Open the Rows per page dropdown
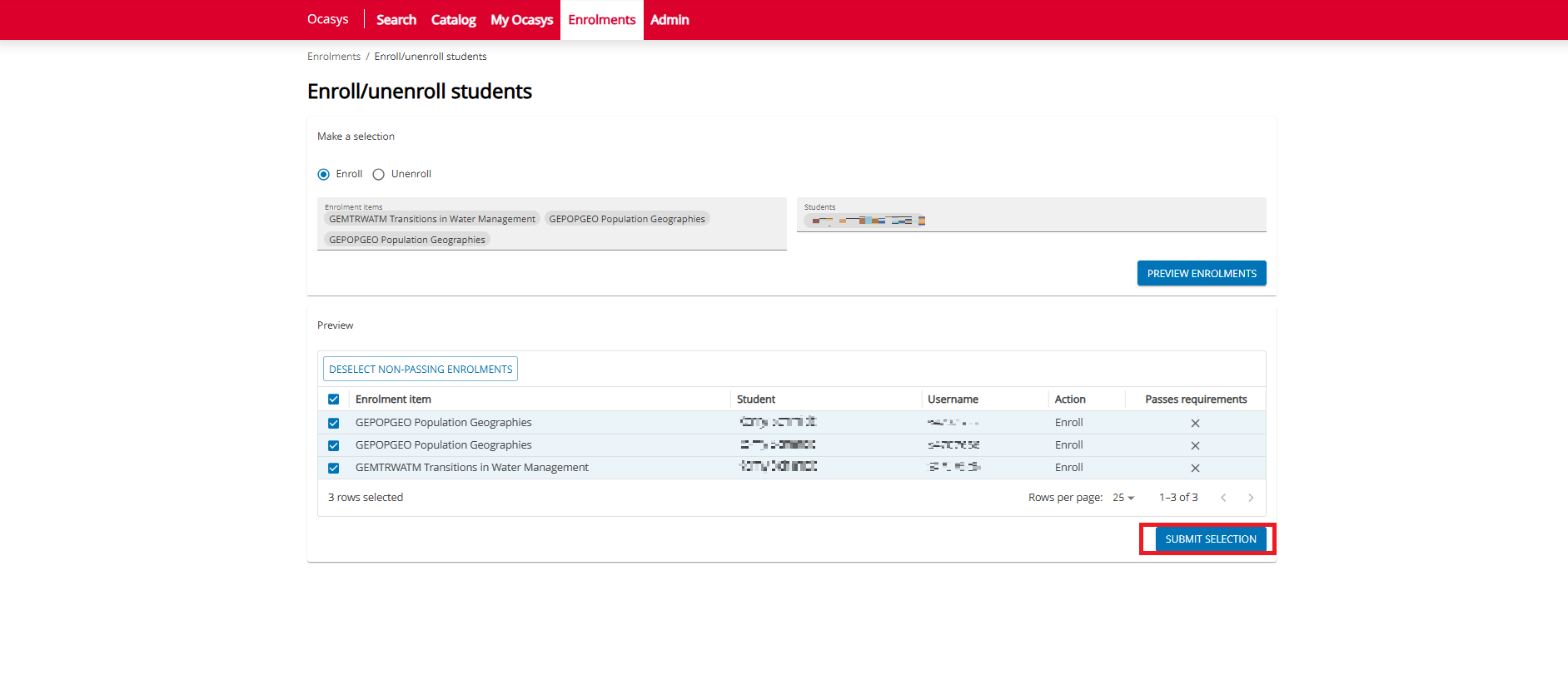1568x675 pixels. point(1123,498)
